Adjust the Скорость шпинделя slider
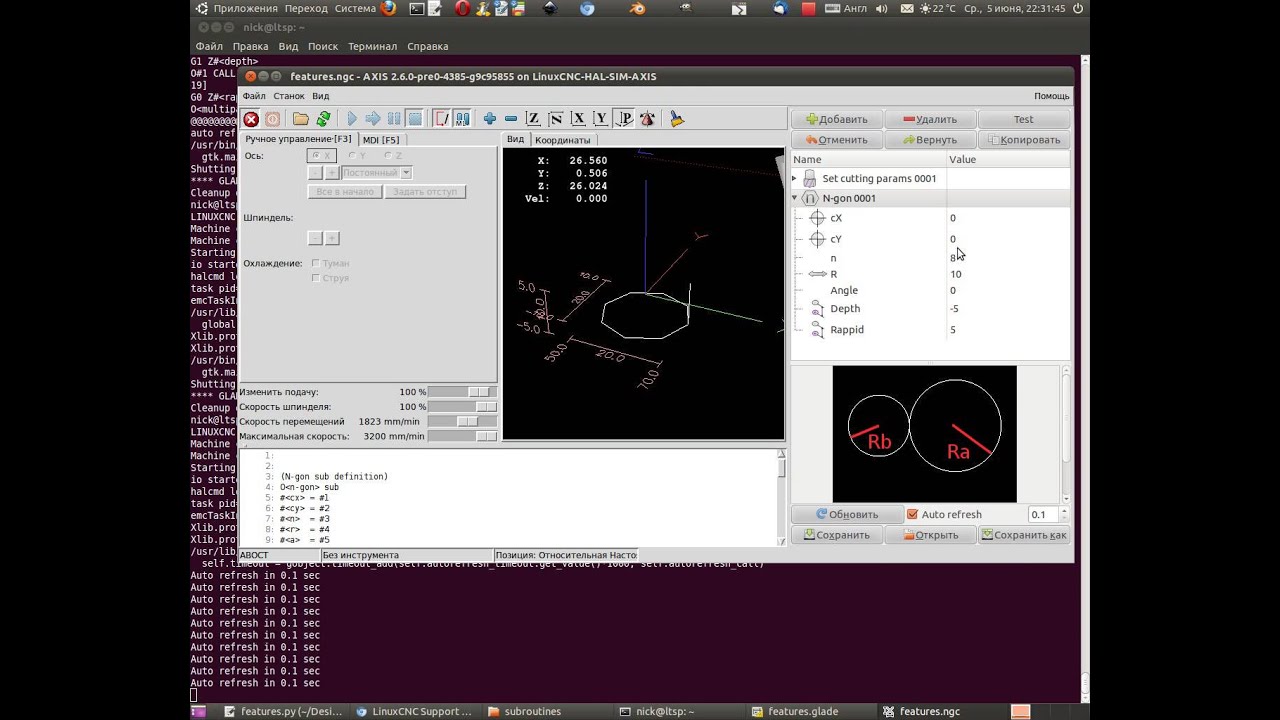 [x=462, y=407]
